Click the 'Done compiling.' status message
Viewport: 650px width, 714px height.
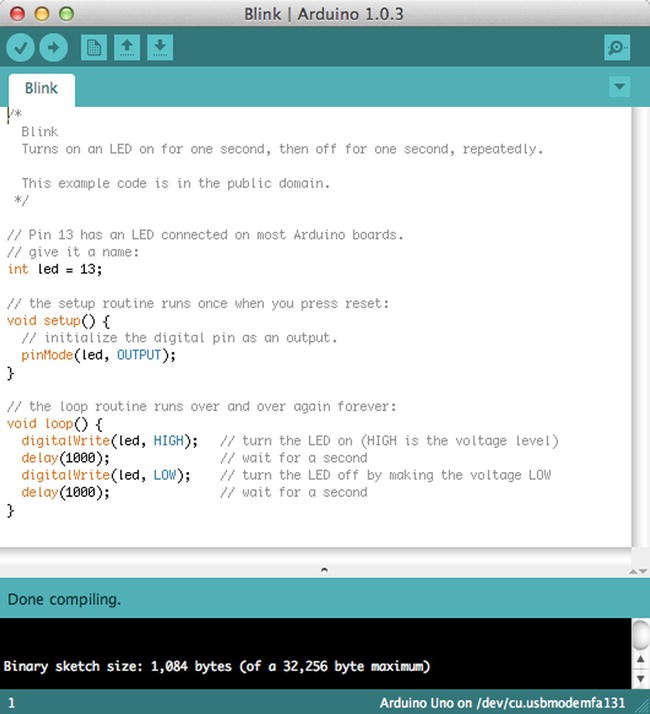tap(64, 600)
